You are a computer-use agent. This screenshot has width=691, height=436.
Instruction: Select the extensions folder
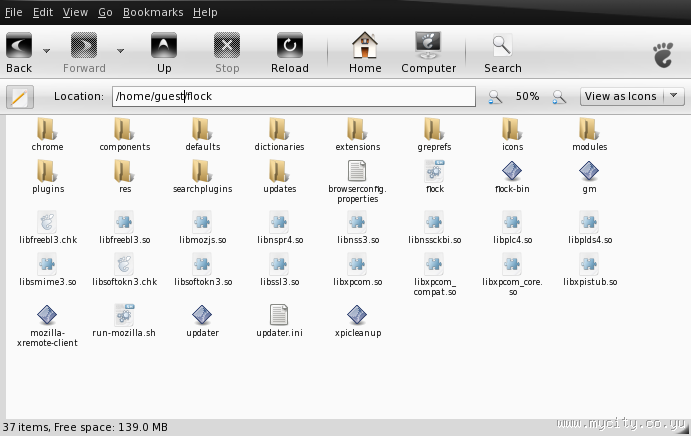tap(357, 134)
